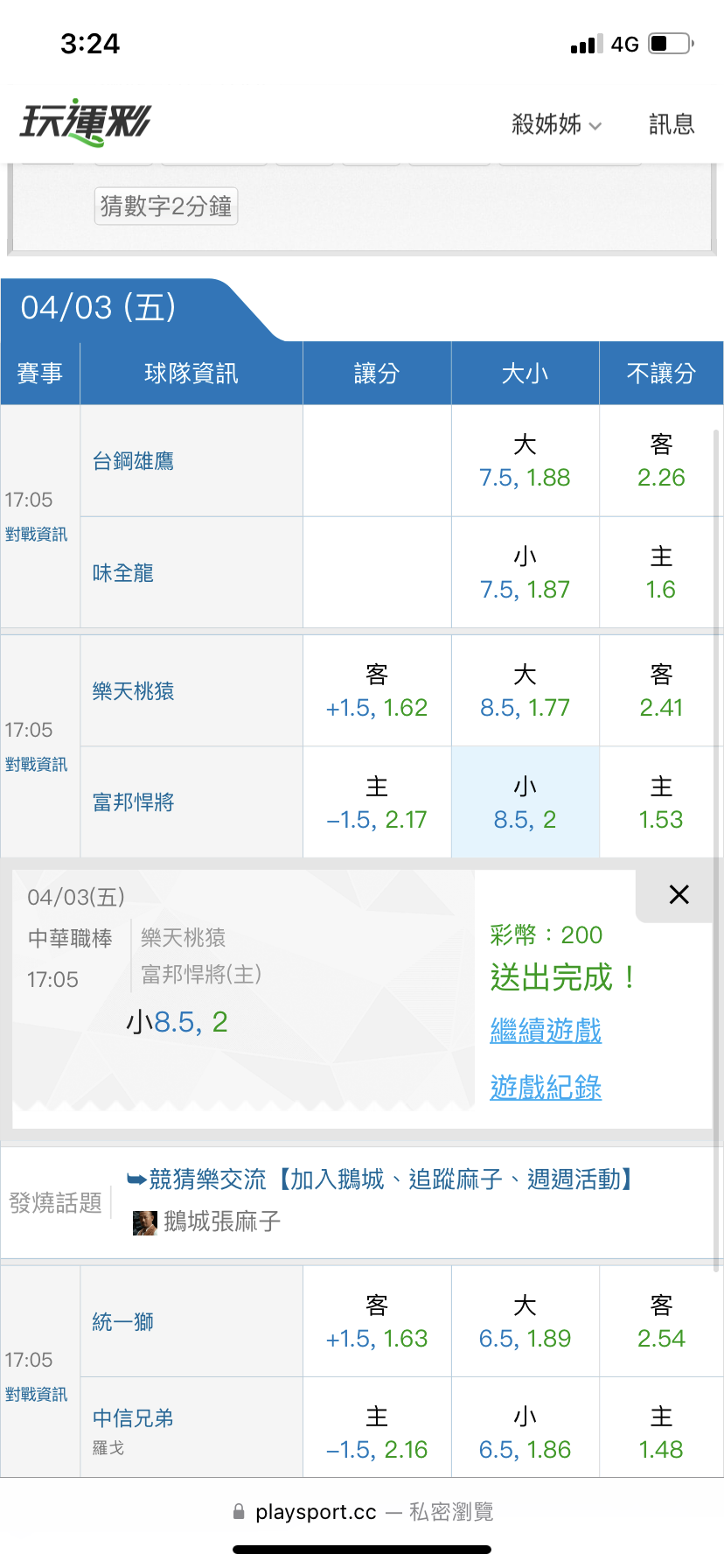Open the 台鋼雄鷹 team info link
The image size is (724, 1568).
click(x=133, y=461)
